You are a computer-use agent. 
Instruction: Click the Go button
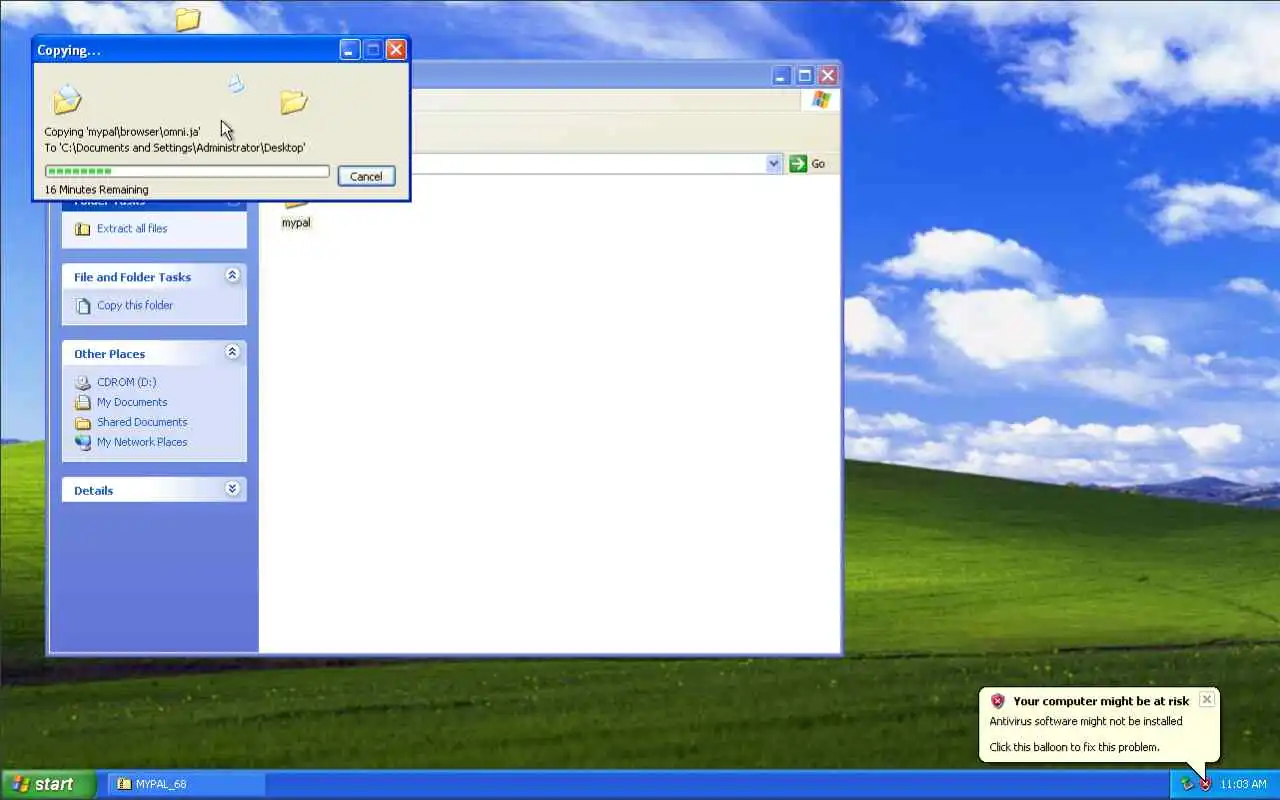pos(808,164)
